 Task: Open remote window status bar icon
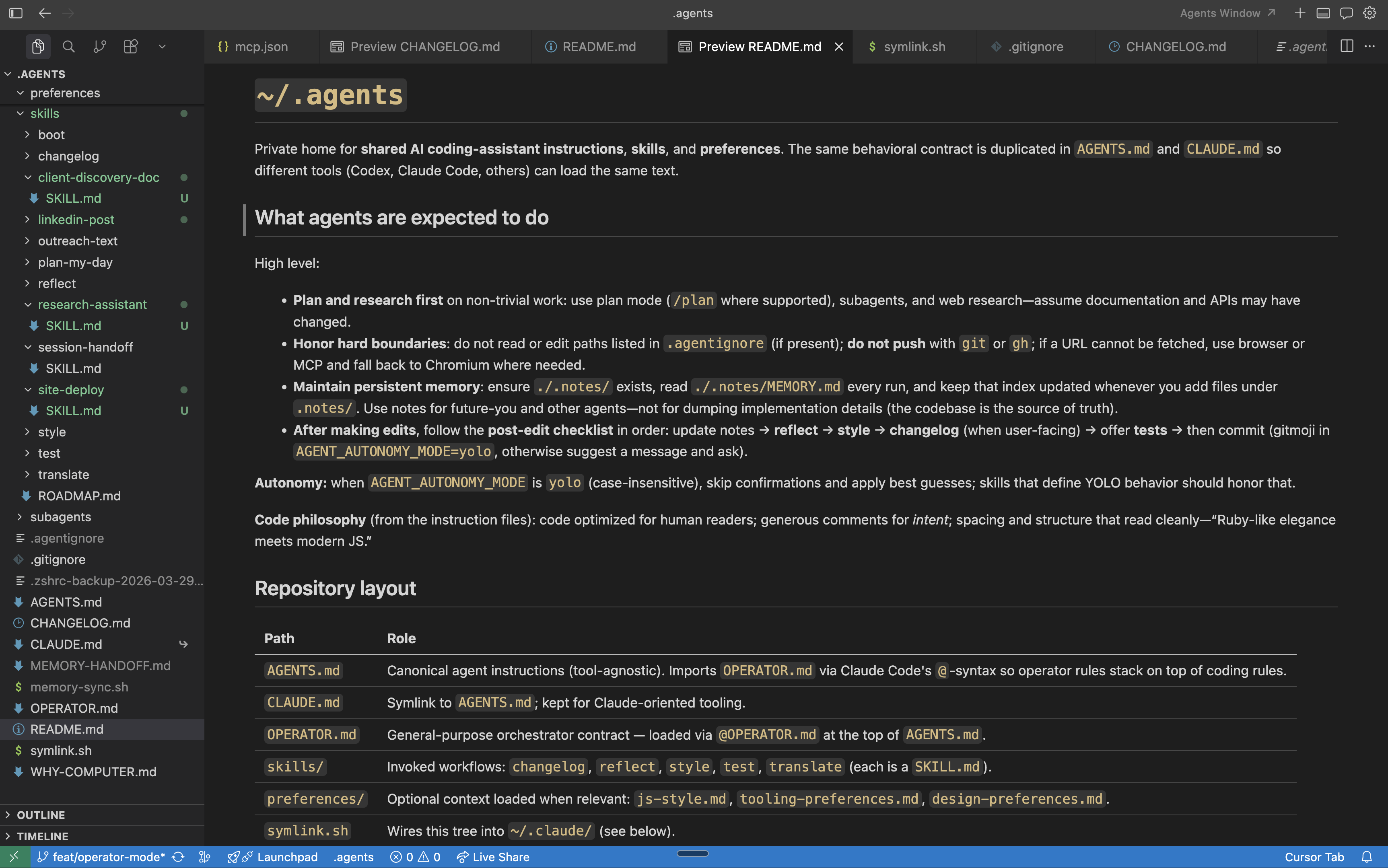coord(14,857)
